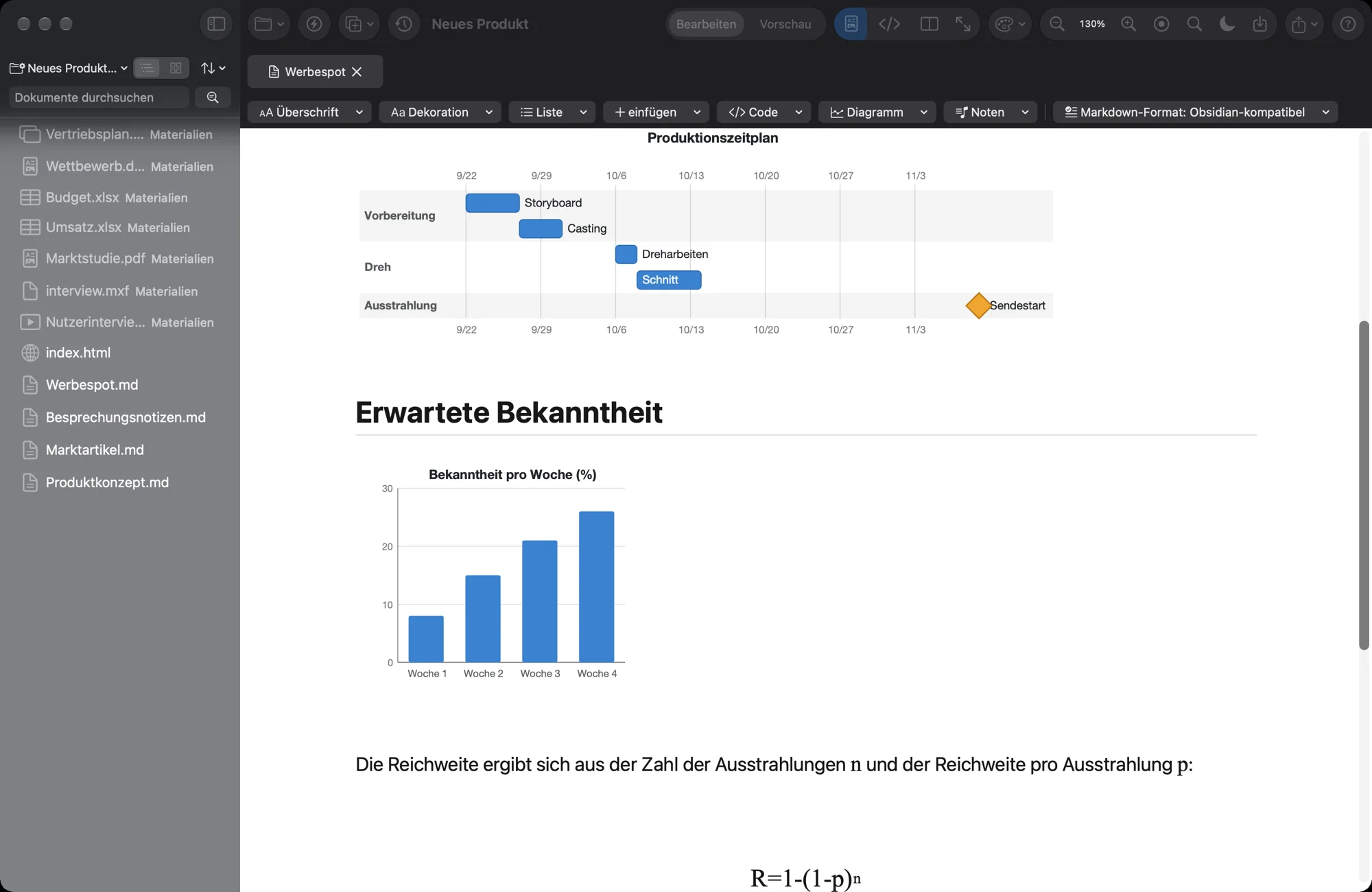Open the help question mark icon

(x=1348, y=24)
